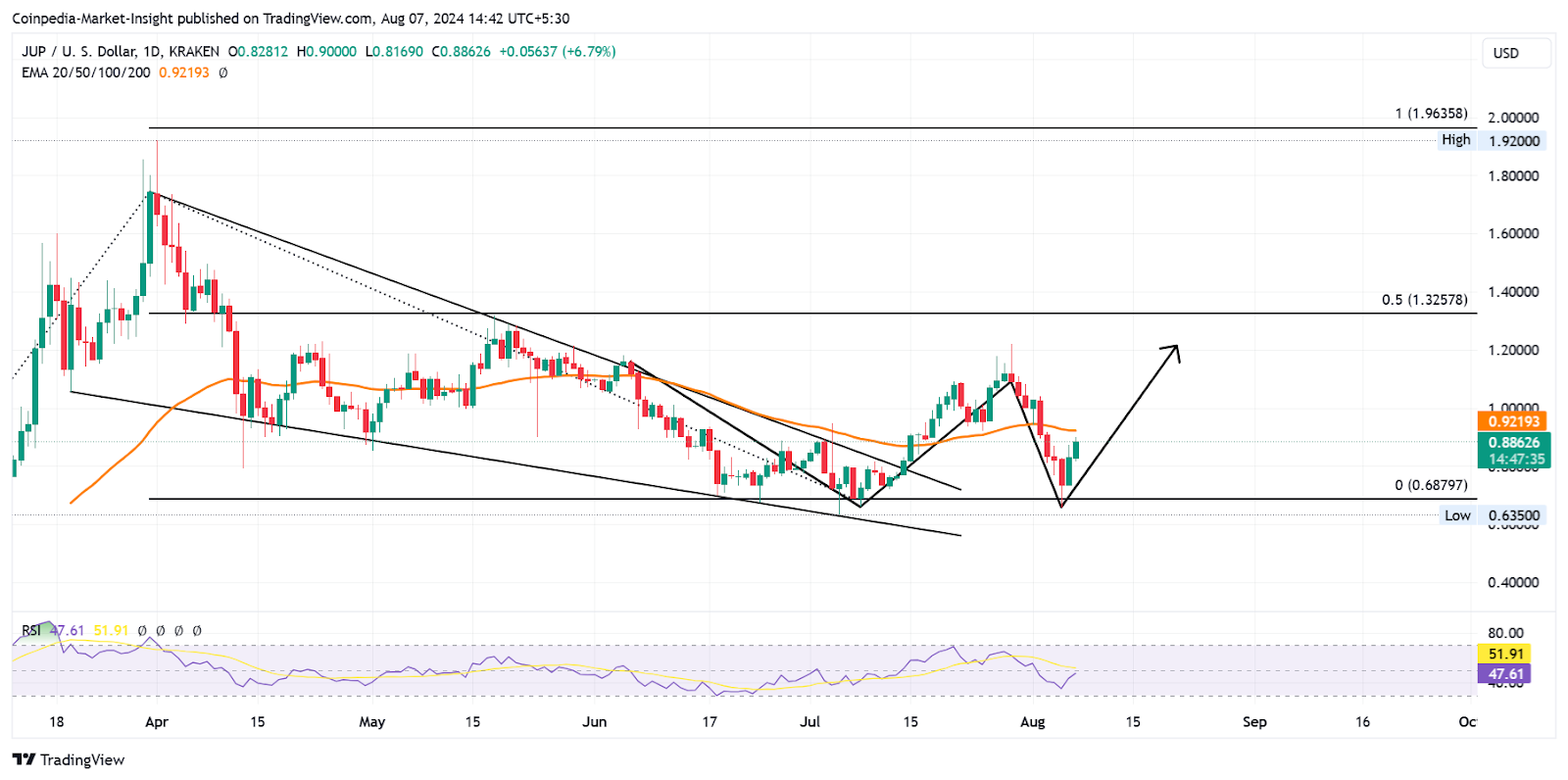Click the orange 0.92193 EMA price tag
This screenshot has width=1568, height=780.
tap(1513, 421)
